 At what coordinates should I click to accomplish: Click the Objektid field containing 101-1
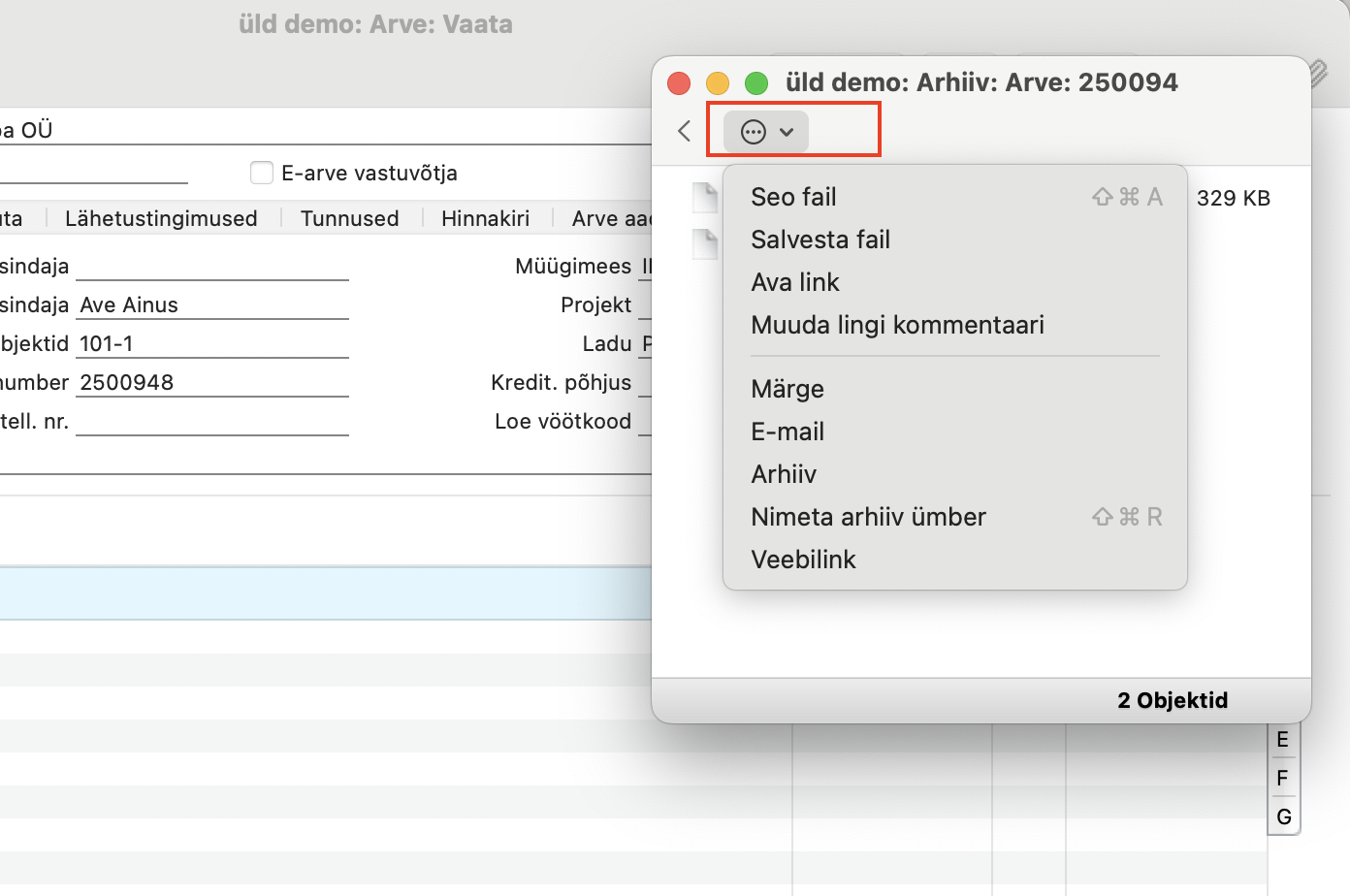[211, 344]
